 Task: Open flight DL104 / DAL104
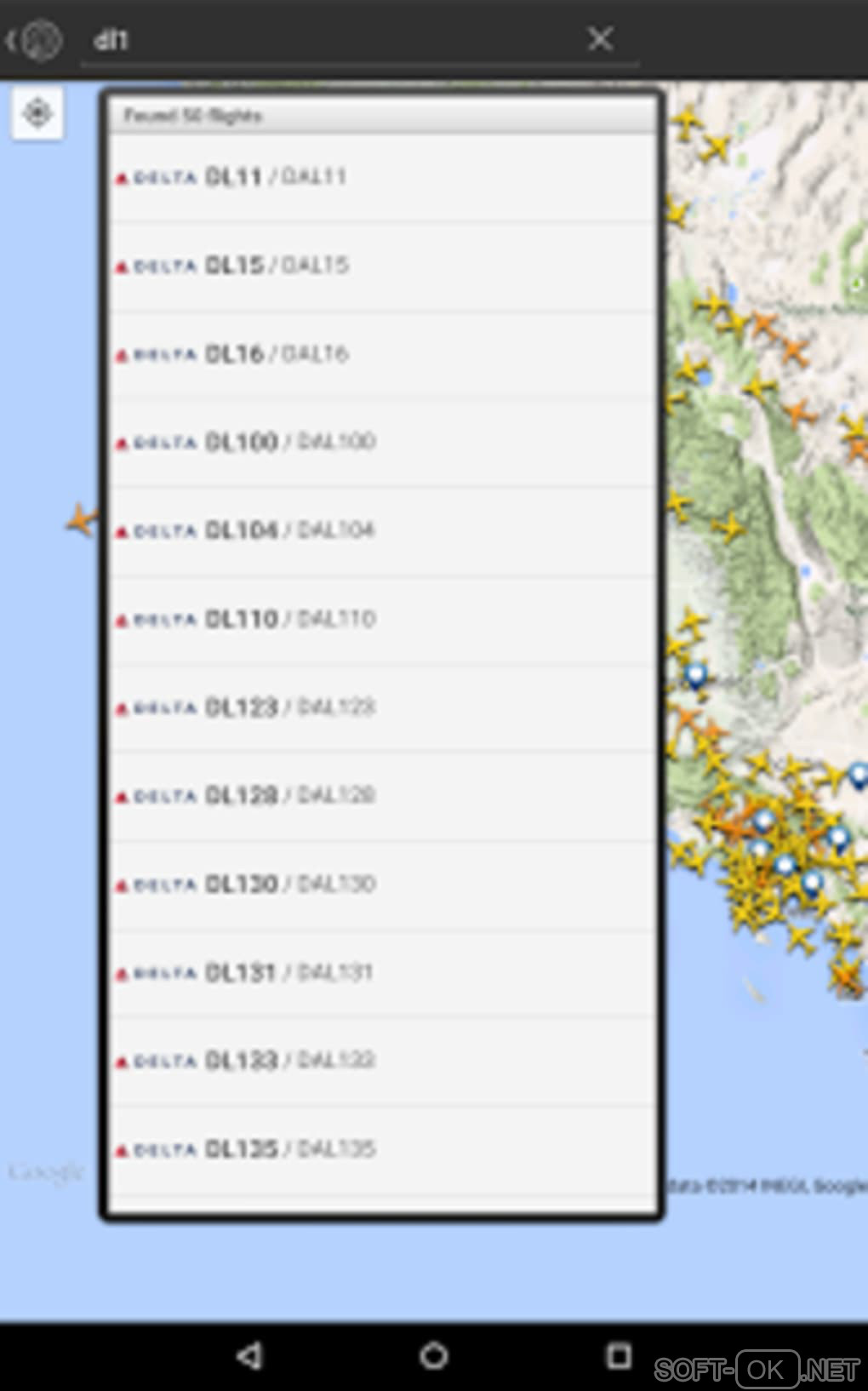382,531
